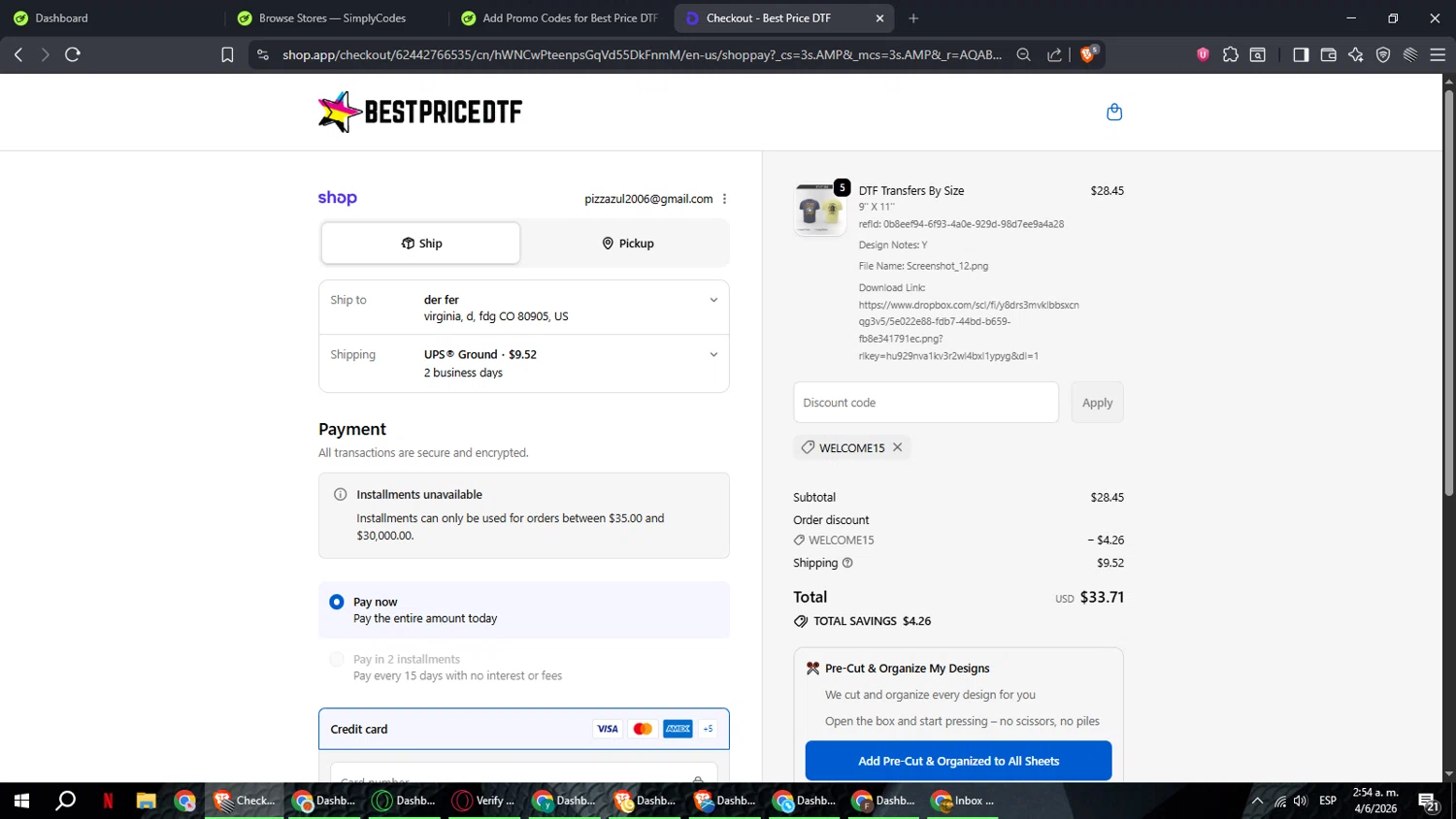Image resolution: width=1456 pixels, height=819 pixels.
Task: Click the page vertical scrollbar
Action: tap(1448, 291)
